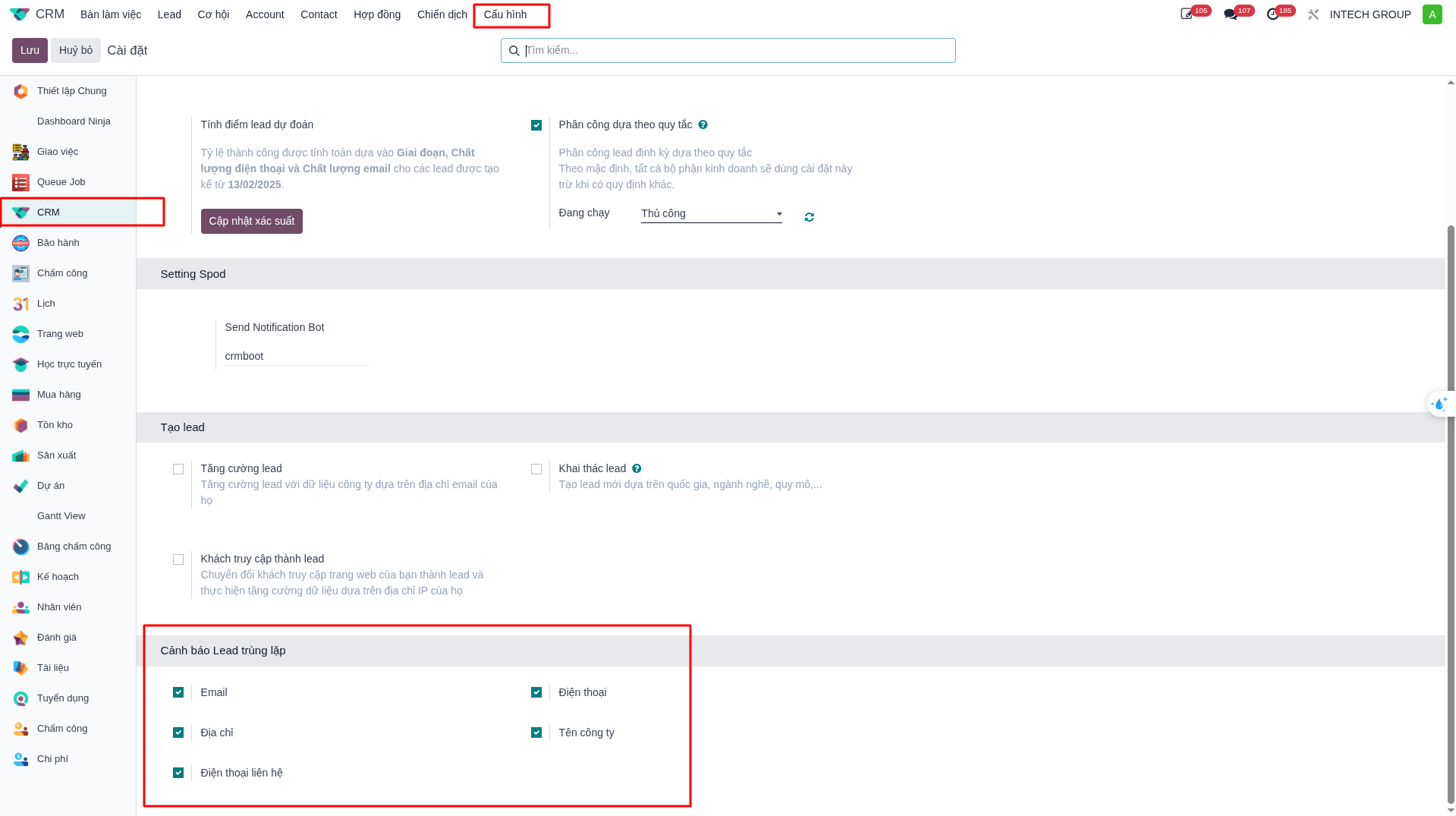Click help icon next to Phân công dựa theo quy tắc
Screen dimensions: 1456x816
point(703,124)
